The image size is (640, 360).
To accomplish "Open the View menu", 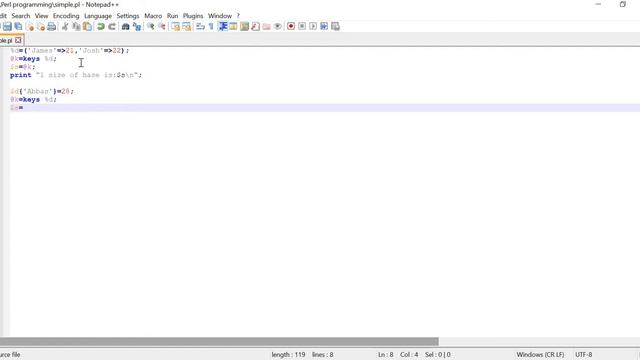I will 41,16.
